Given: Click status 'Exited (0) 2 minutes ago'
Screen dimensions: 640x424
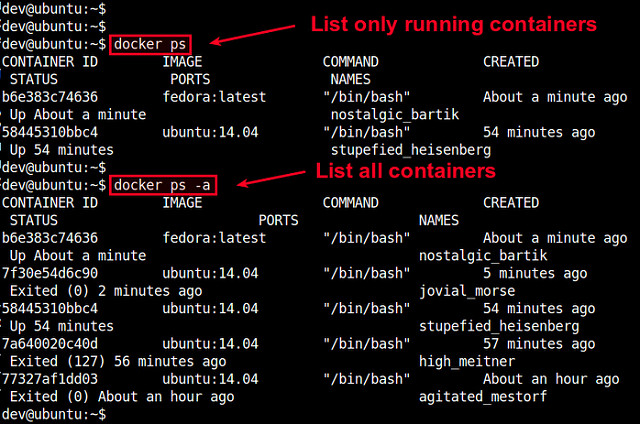Looking at the screenshot, I should click(106, 291).
